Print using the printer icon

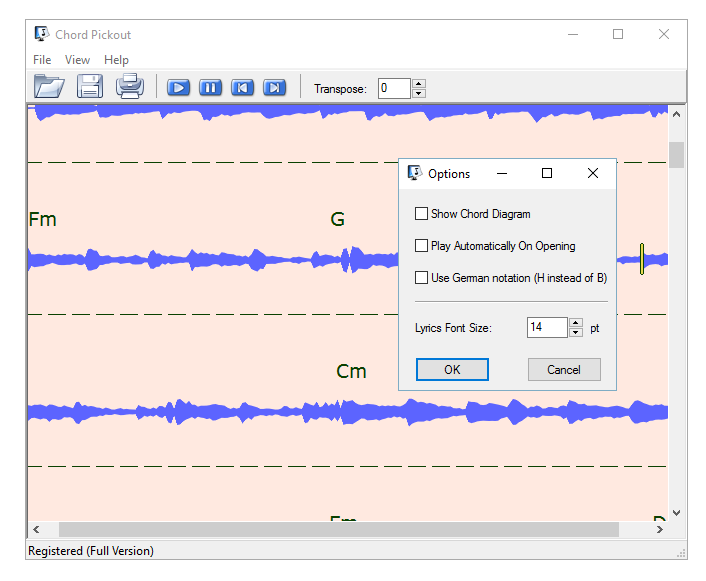tap(130, 86)
